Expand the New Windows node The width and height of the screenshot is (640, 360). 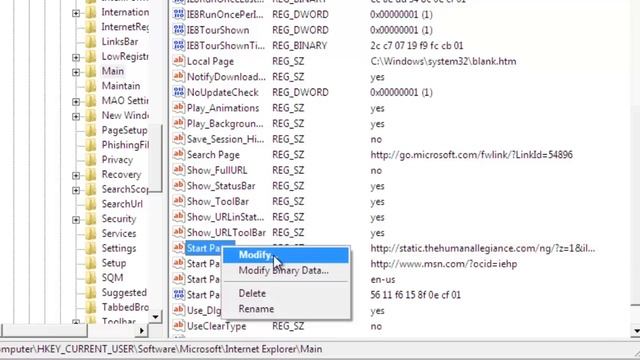point(76,116)
